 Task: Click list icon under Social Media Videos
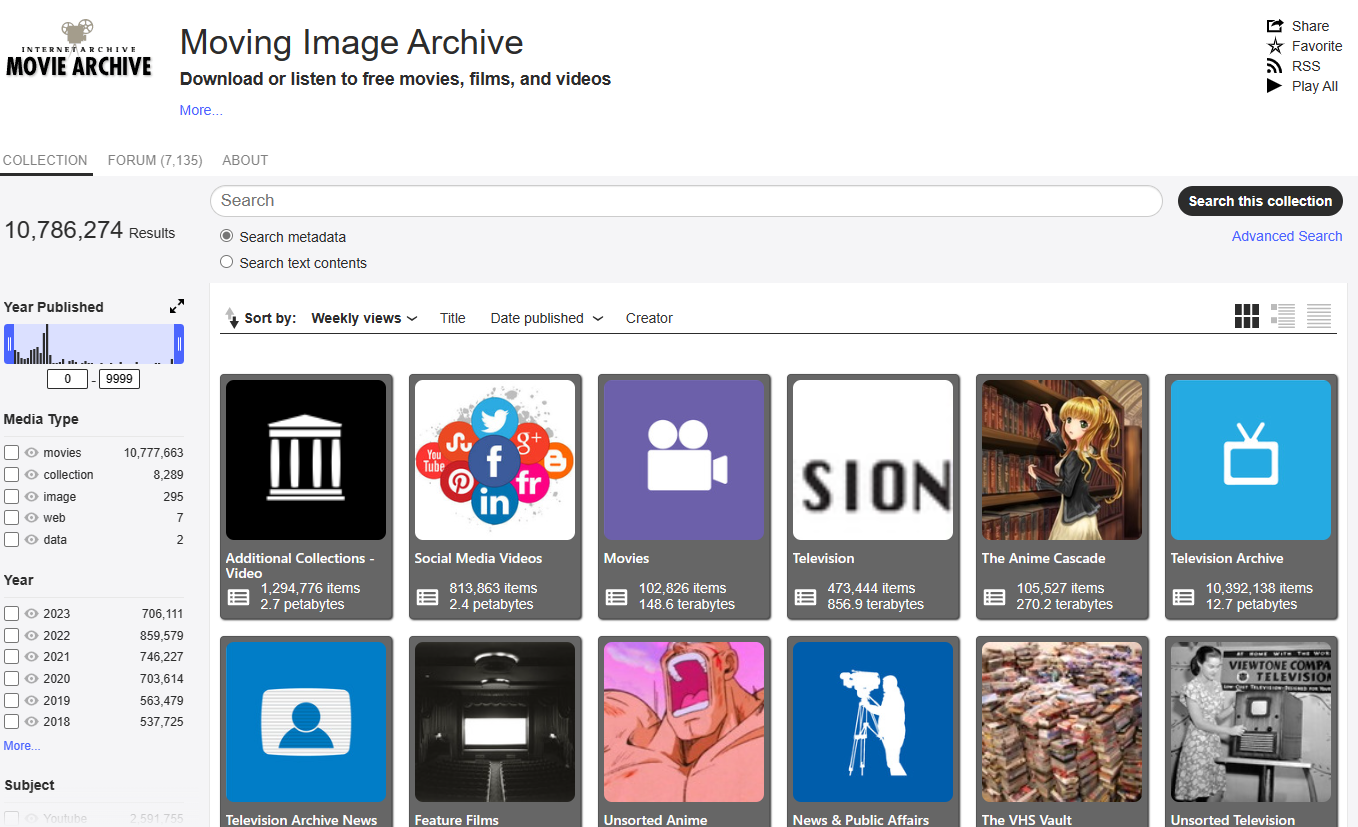pos(427,597)
